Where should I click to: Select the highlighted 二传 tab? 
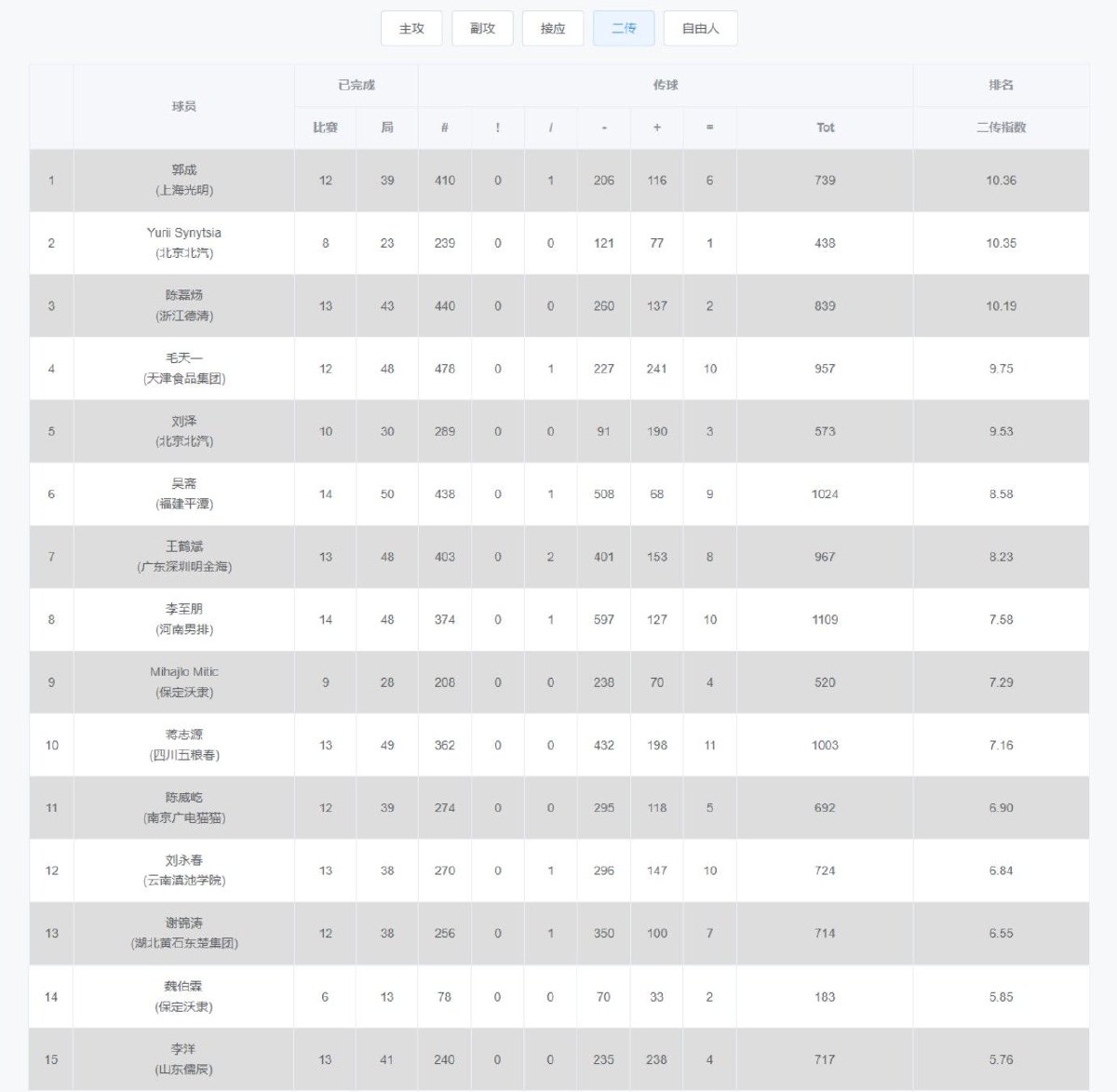point(624,28)
